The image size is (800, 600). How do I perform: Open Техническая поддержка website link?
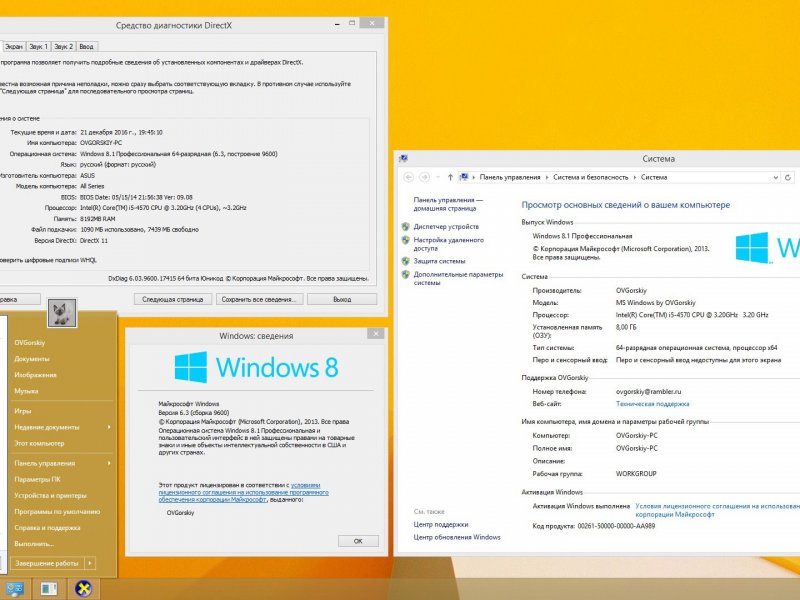point(653,404)
